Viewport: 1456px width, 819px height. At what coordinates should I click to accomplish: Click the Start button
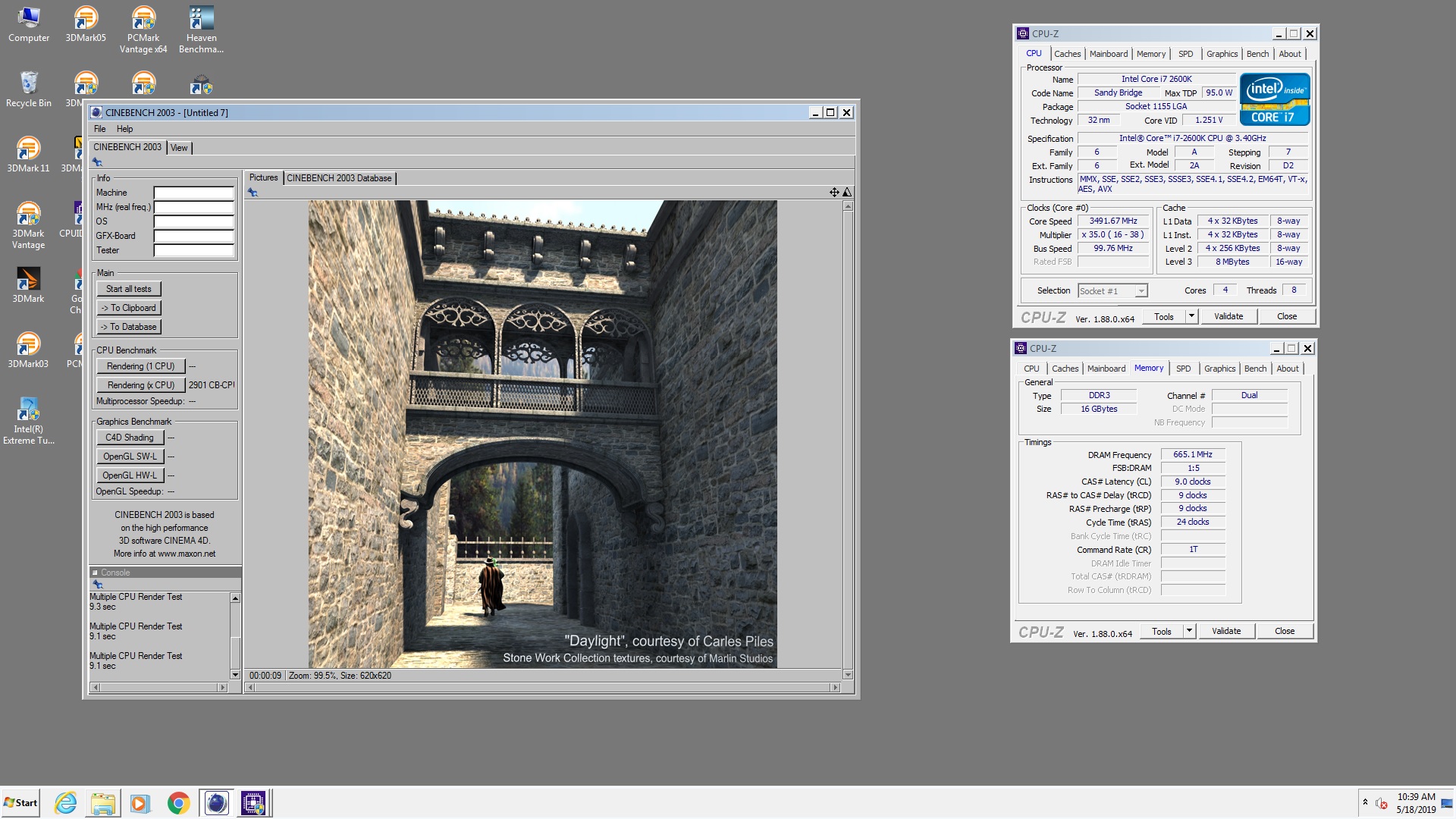click(20, 802)
